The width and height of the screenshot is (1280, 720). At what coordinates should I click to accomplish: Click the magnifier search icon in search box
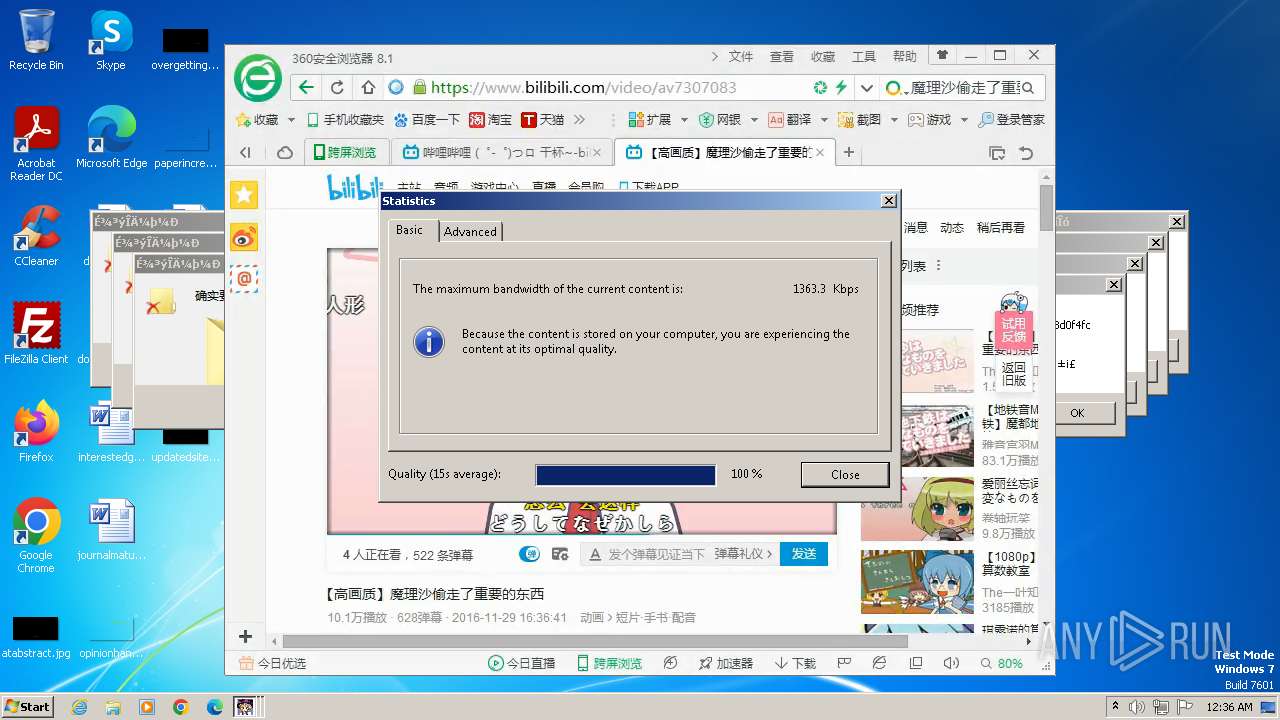click(1028, 87)
